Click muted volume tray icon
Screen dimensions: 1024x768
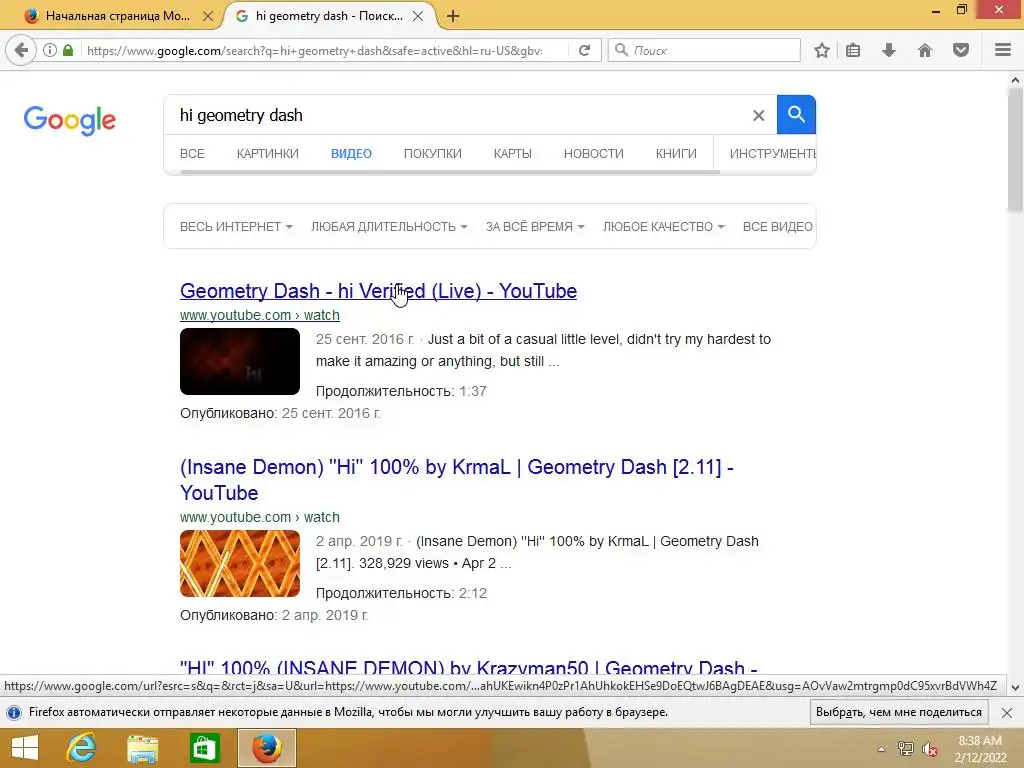click(x=929, y=749)
